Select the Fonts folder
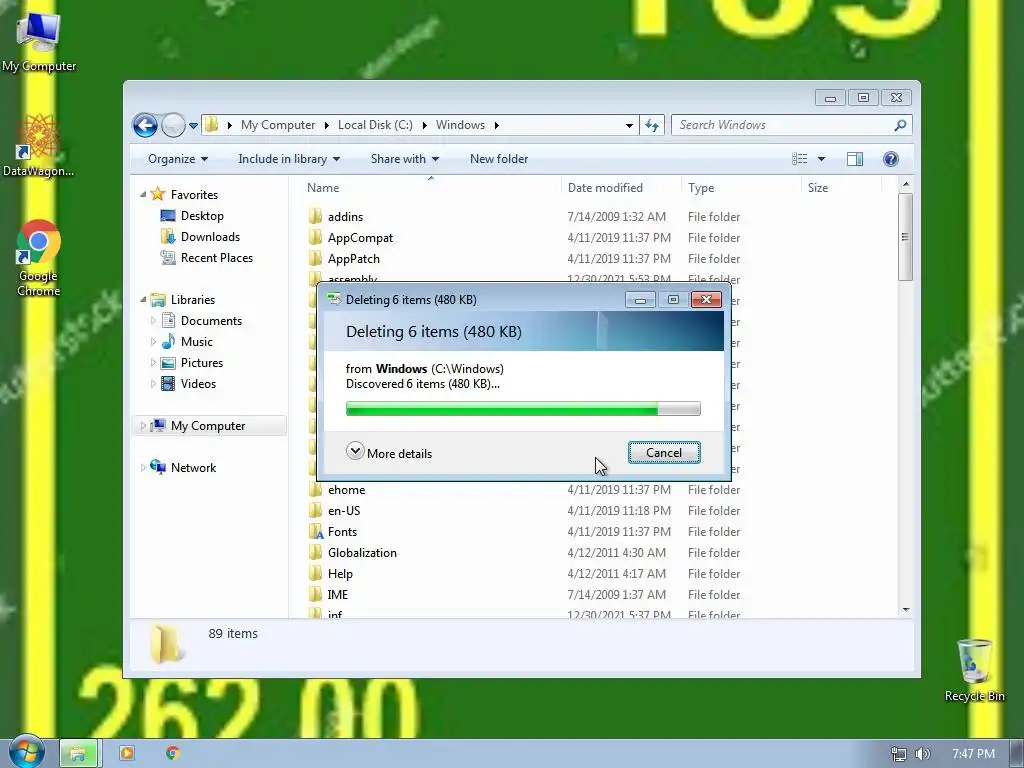The height and width of the screenshot is (768, 1024). click(342, 532)
